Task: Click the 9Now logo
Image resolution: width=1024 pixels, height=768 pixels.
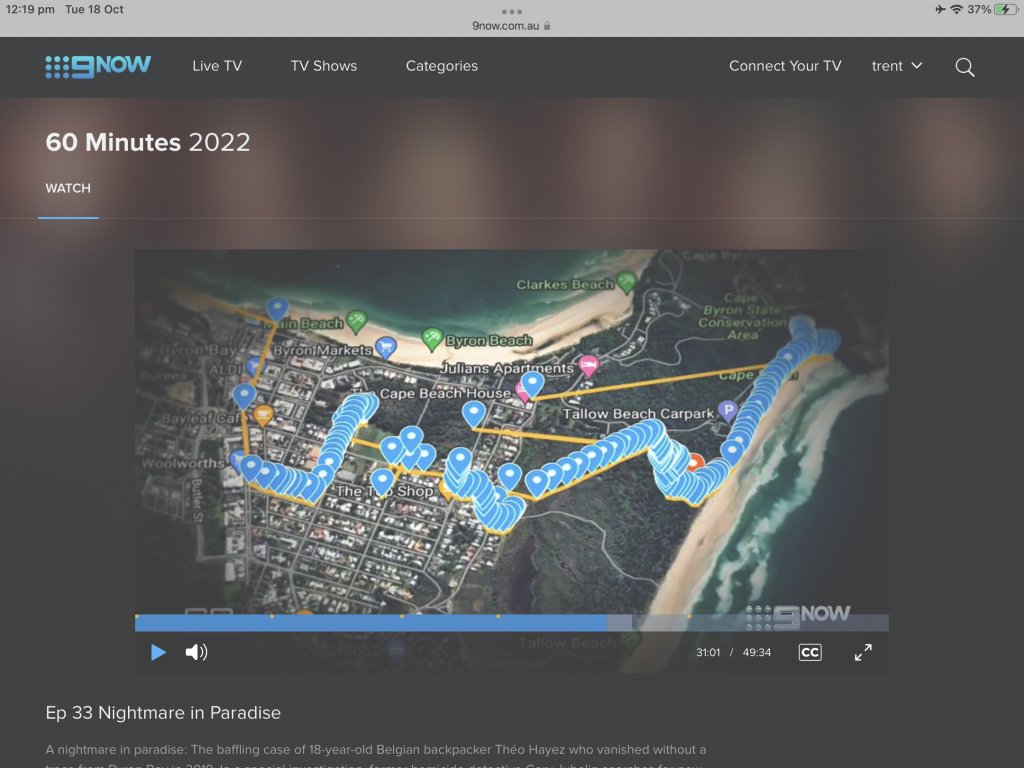Action: coord(98,66)
